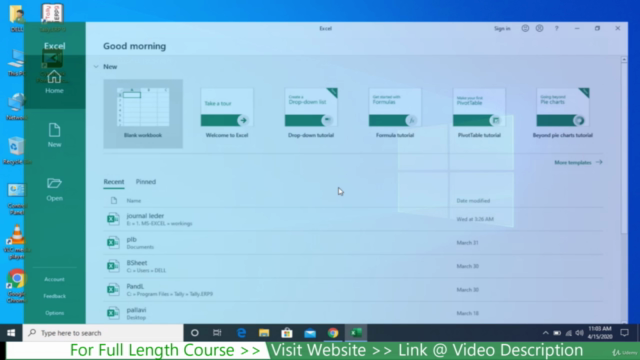Open File Explorer from taskbar
Viewport: 640px width, 360px height.
(264, 333)
